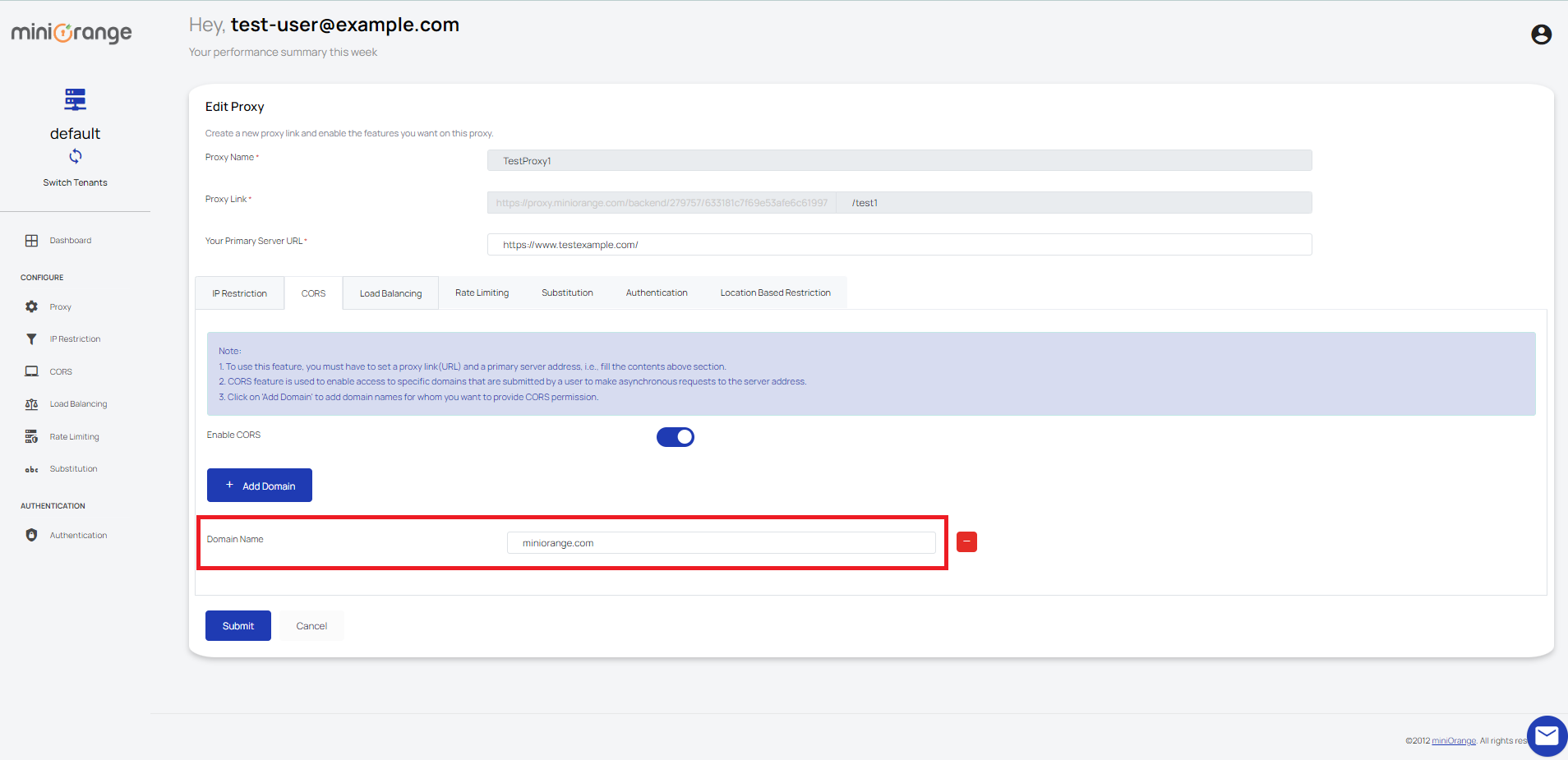Focus the Domain Name input field
The width and height of the screenshot is (1568, 760).
tap(721, 542)
